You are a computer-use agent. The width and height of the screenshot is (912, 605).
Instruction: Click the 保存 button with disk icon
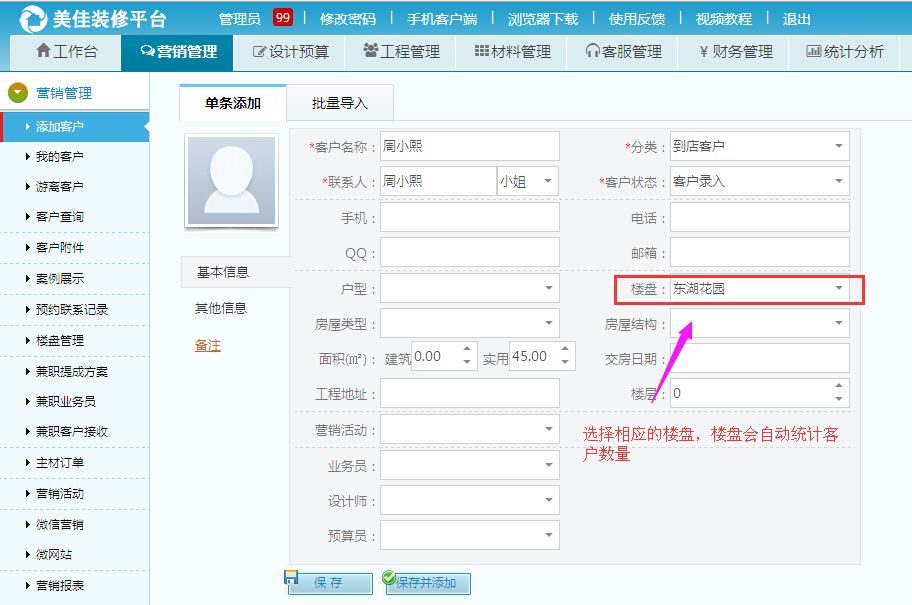click(330, 582)
